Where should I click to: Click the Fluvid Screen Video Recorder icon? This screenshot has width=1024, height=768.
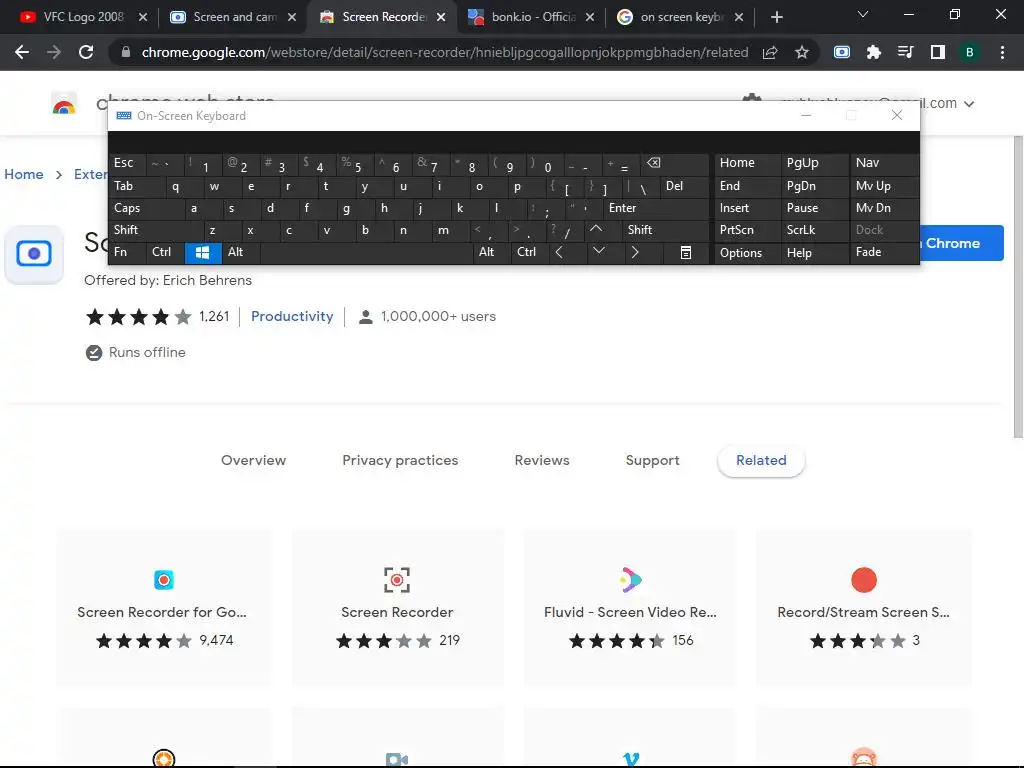point(630,580)
